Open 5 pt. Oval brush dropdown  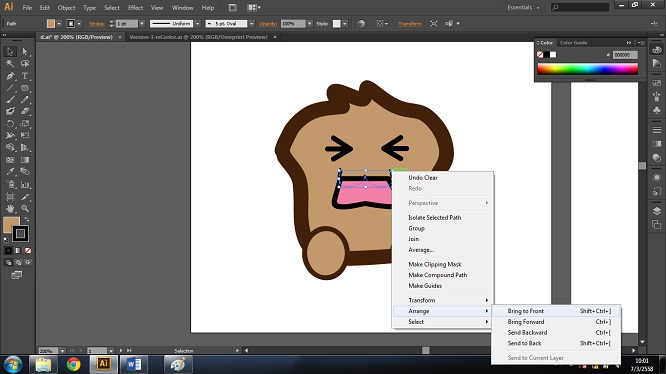[251, 24]
